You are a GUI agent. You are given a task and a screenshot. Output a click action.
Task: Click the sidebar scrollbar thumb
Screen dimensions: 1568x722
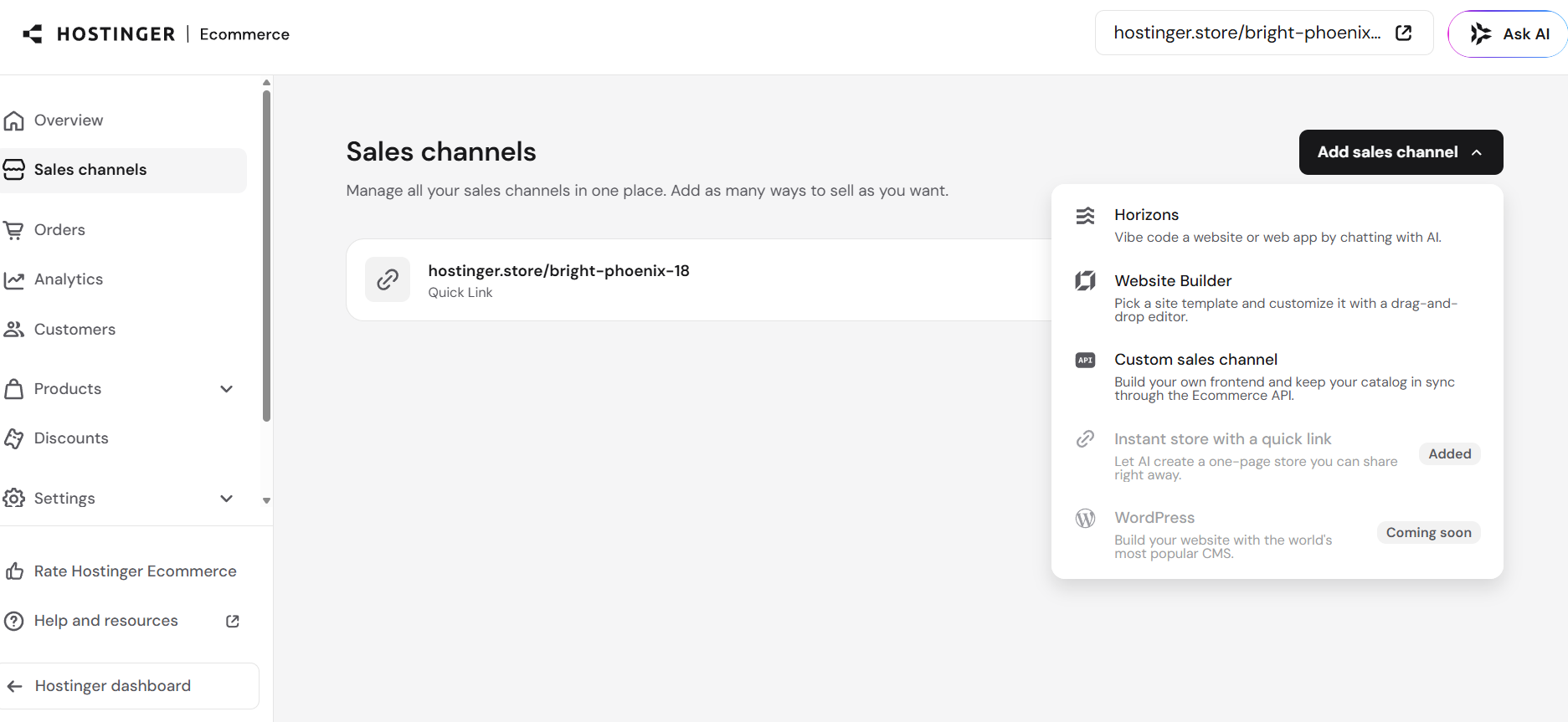pyautogui.click(x=266, y=255)
